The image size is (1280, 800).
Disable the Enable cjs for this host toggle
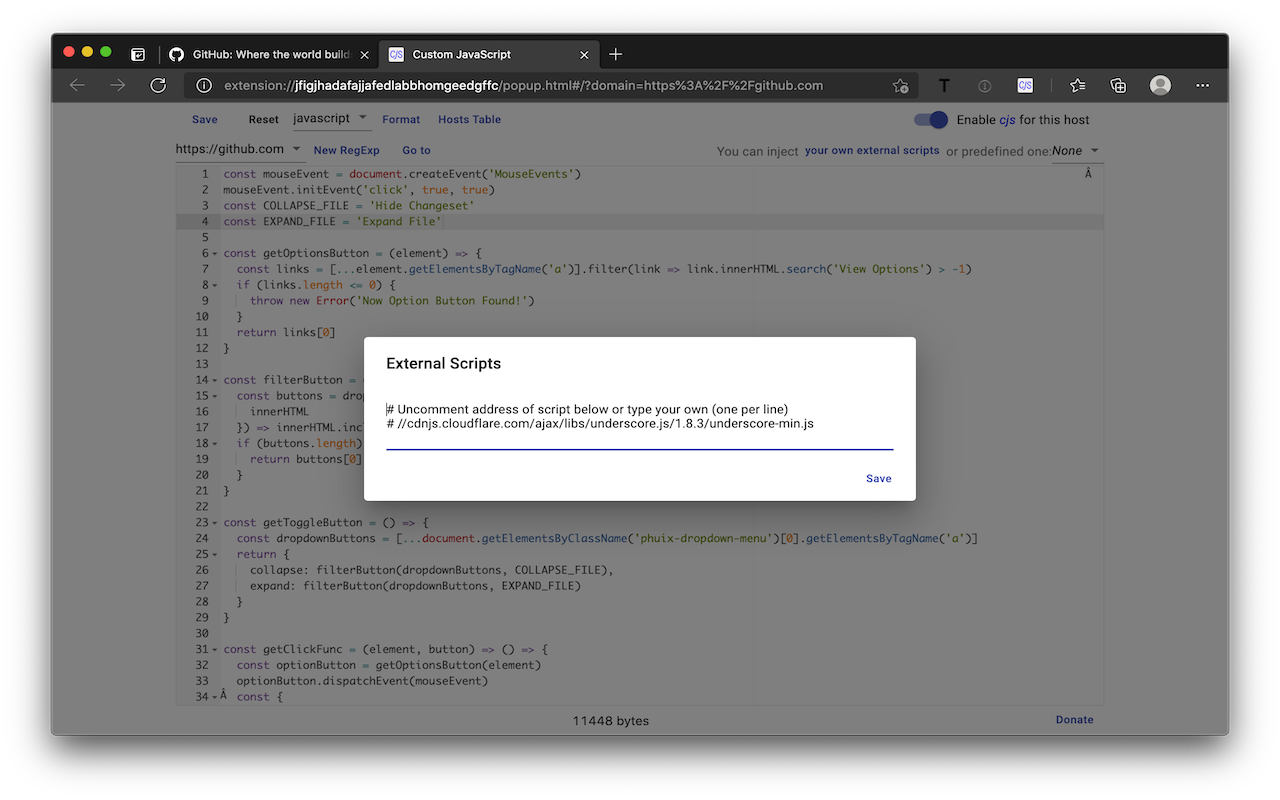pos(930,119)
